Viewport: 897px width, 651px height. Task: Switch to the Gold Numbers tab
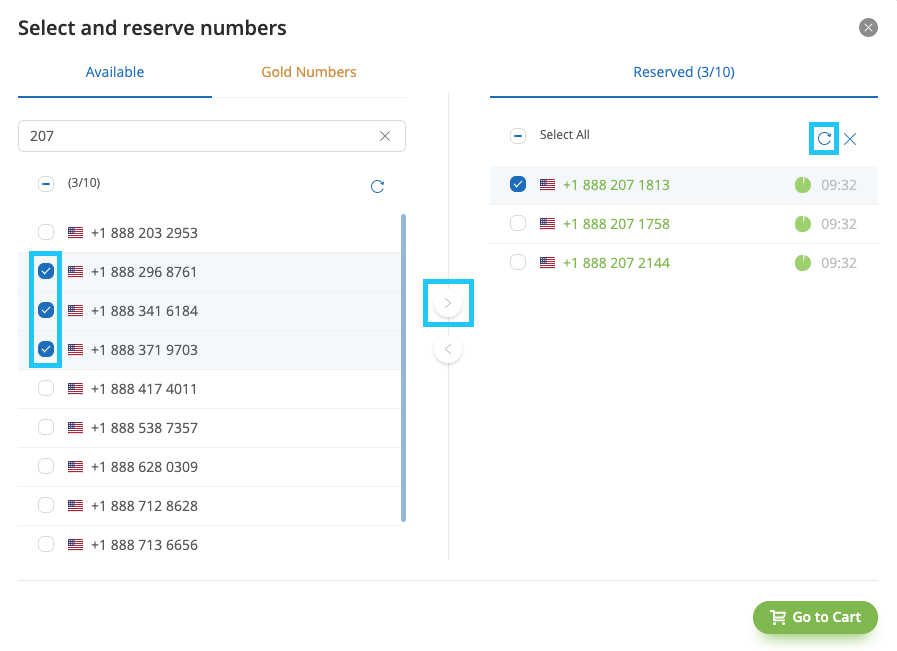[x=309, y=72]
